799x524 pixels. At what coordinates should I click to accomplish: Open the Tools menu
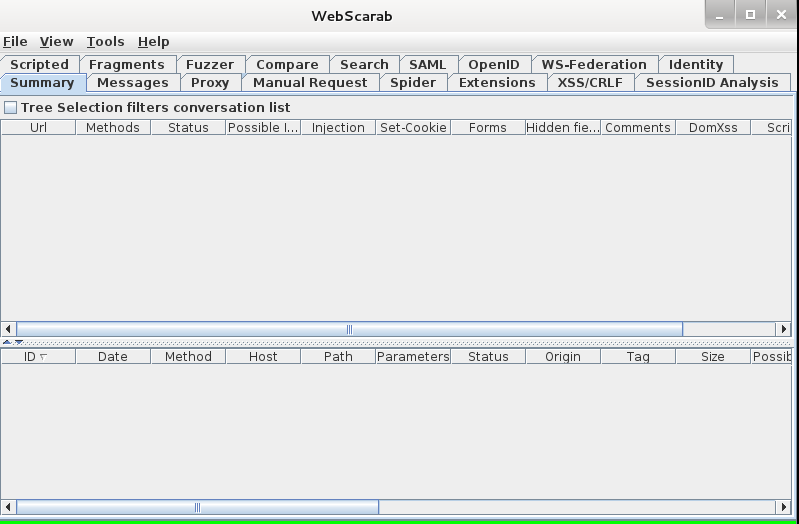(x=105, y=42)
